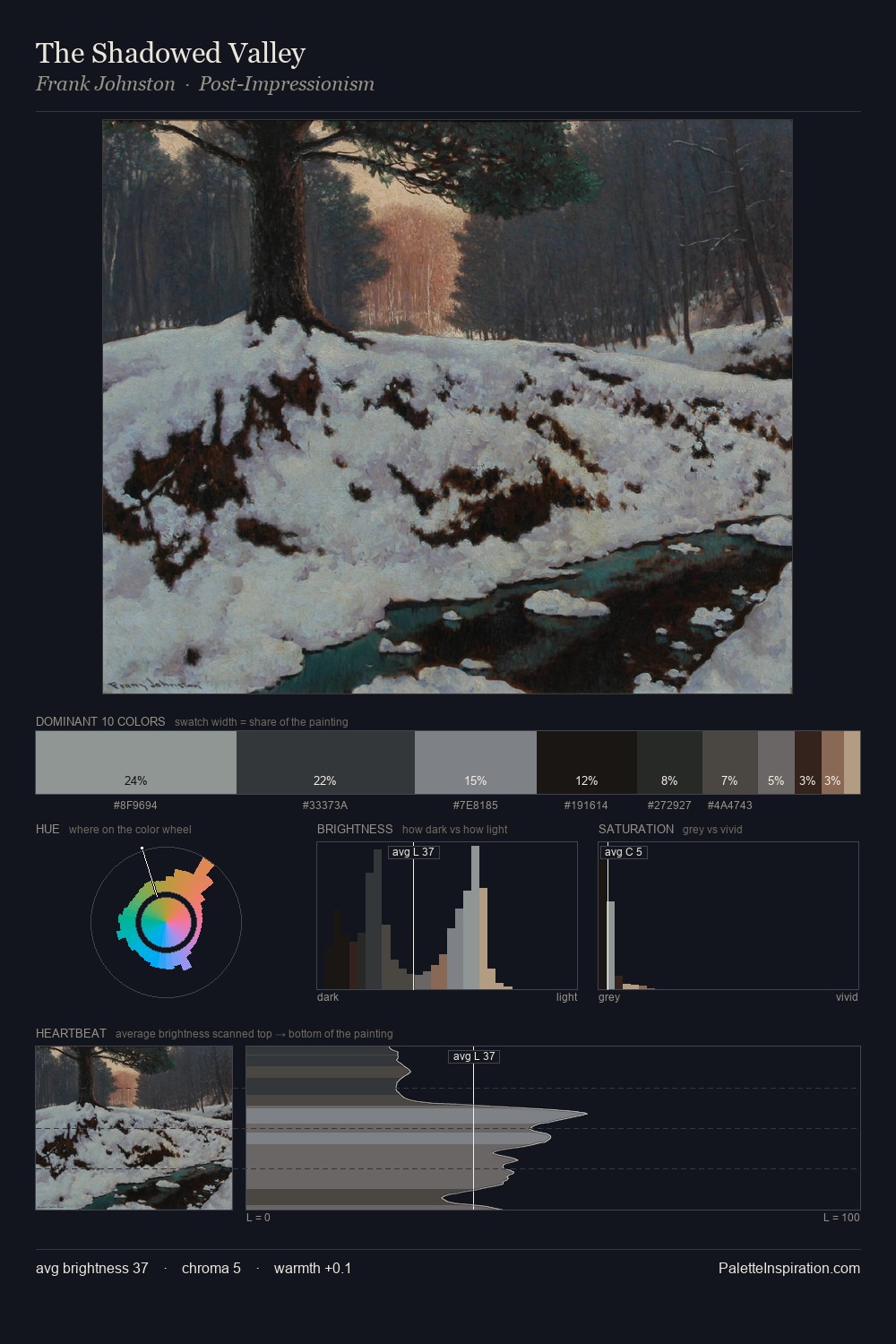Click the footer stat "warmth +0.1"
The width and height of the screenshot is (896, 1344).
click(313, 1269)
